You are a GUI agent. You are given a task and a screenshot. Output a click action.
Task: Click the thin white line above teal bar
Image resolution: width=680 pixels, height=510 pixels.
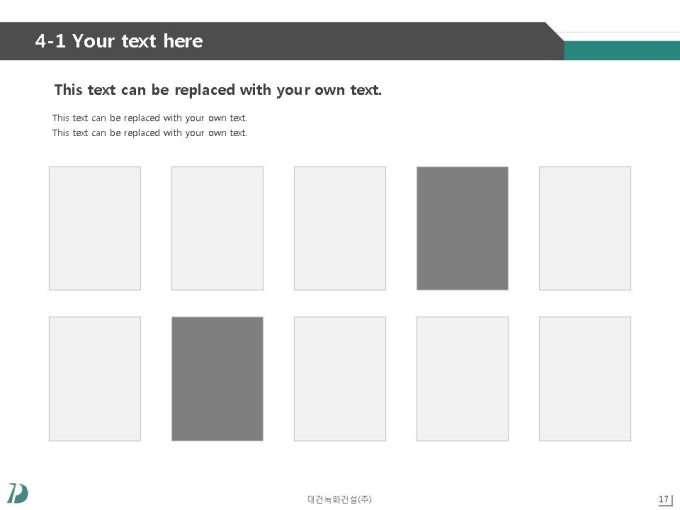620,32
